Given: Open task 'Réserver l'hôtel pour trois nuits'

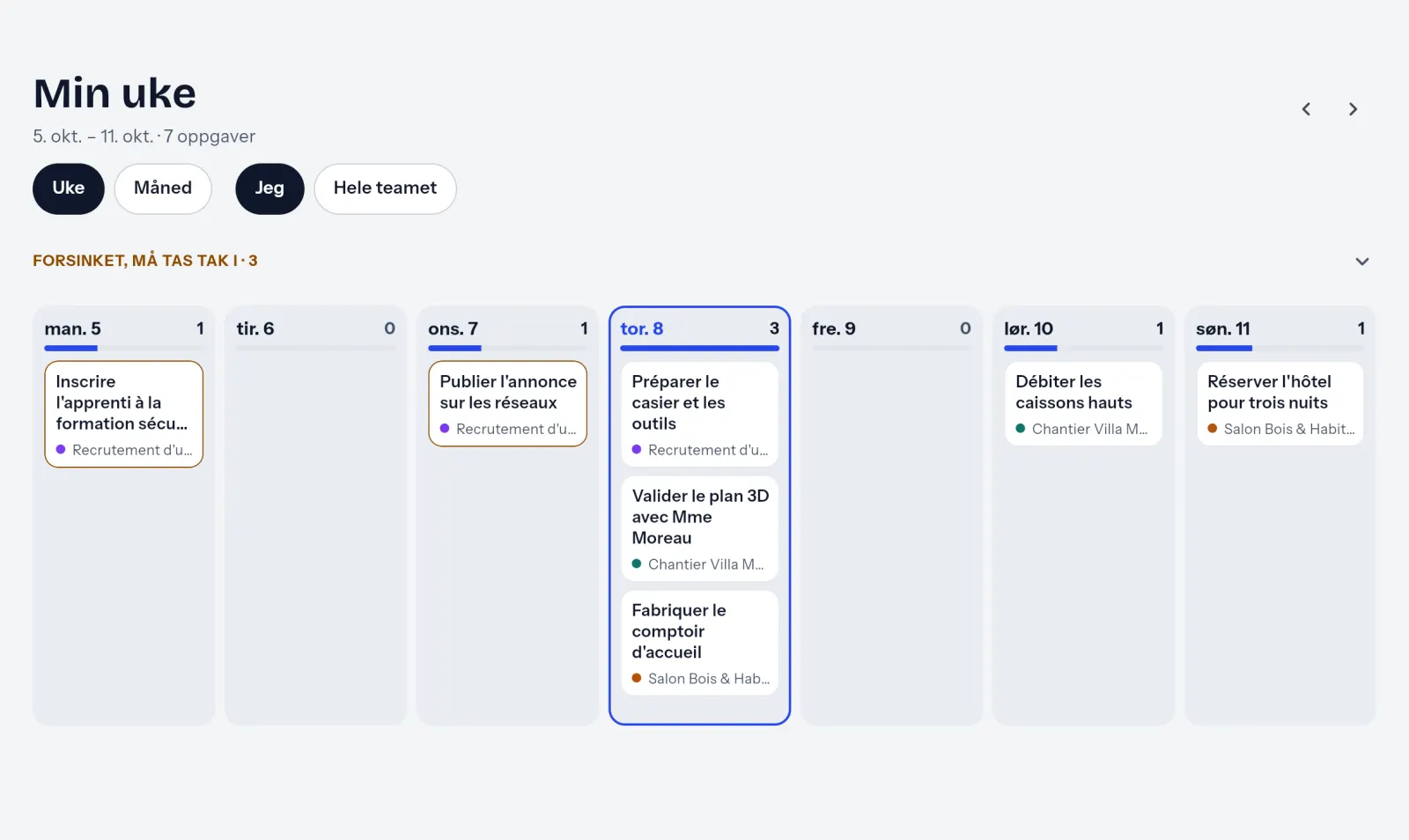Looking at the screenshot, I should click(x=1280, y=403).
